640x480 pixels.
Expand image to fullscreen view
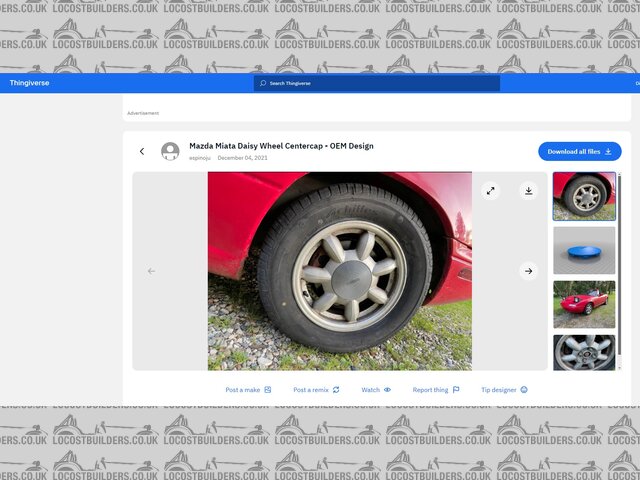(x=490, y=190)
